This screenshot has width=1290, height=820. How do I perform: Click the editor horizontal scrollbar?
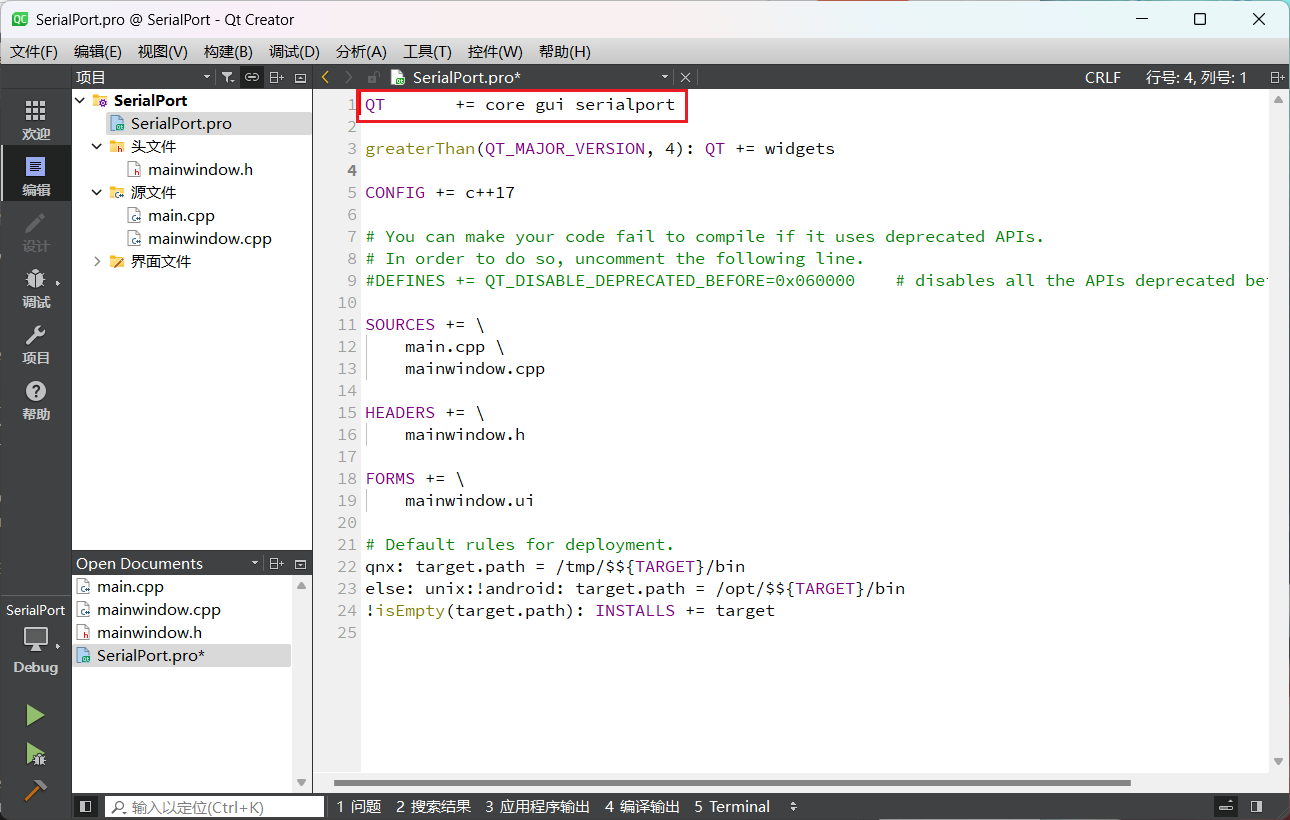tap(731, 783)
